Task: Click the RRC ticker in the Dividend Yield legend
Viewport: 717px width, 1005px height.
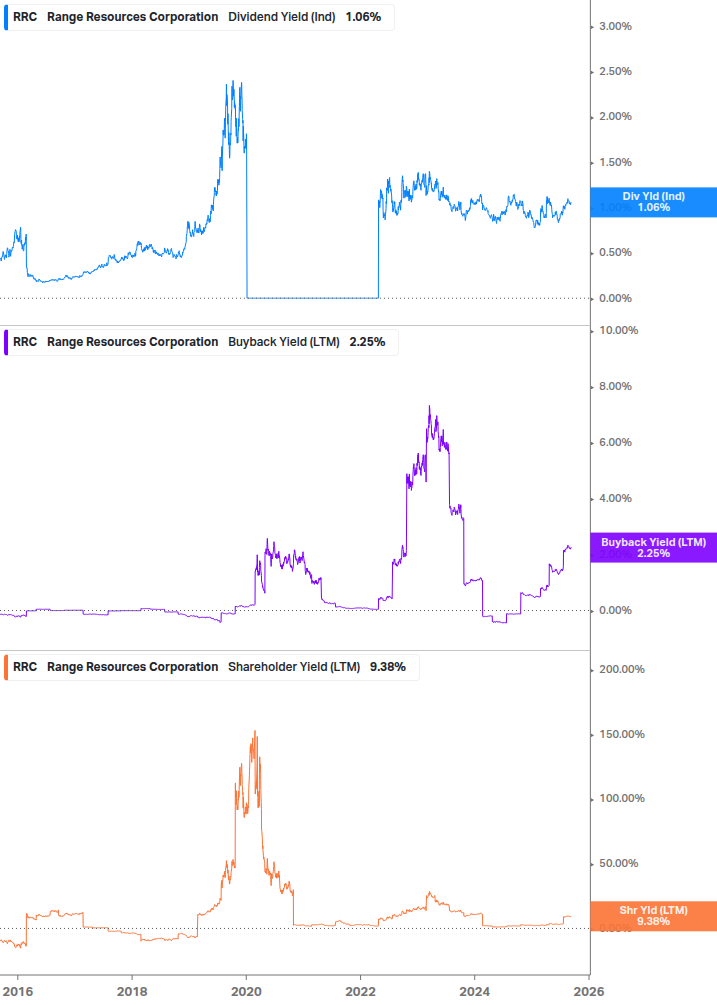Action: coord(25,17)
